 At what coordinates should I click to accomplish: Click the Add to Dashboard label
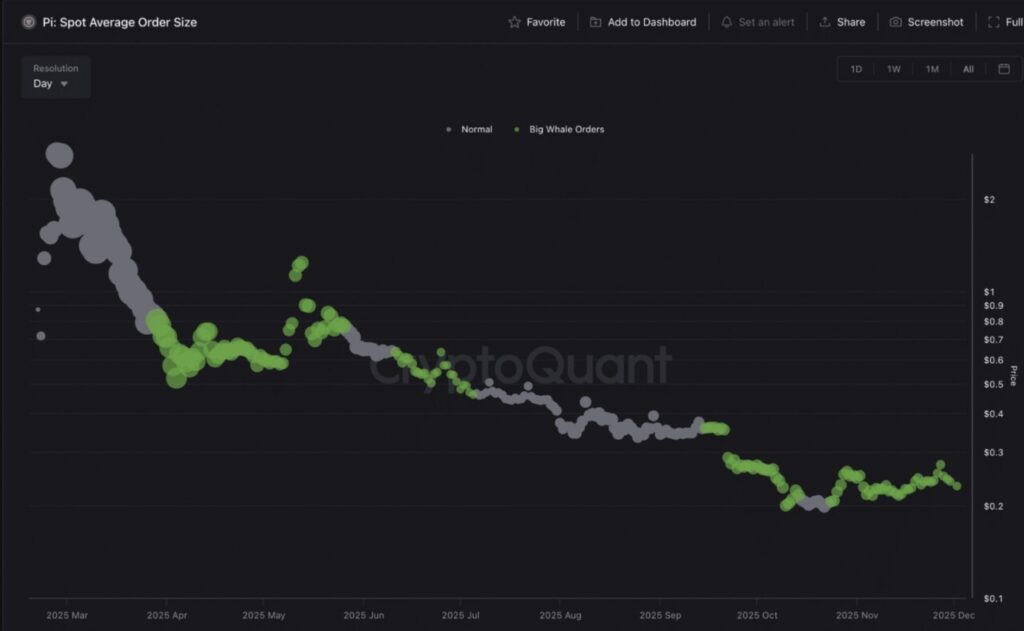tap(652, 22)
